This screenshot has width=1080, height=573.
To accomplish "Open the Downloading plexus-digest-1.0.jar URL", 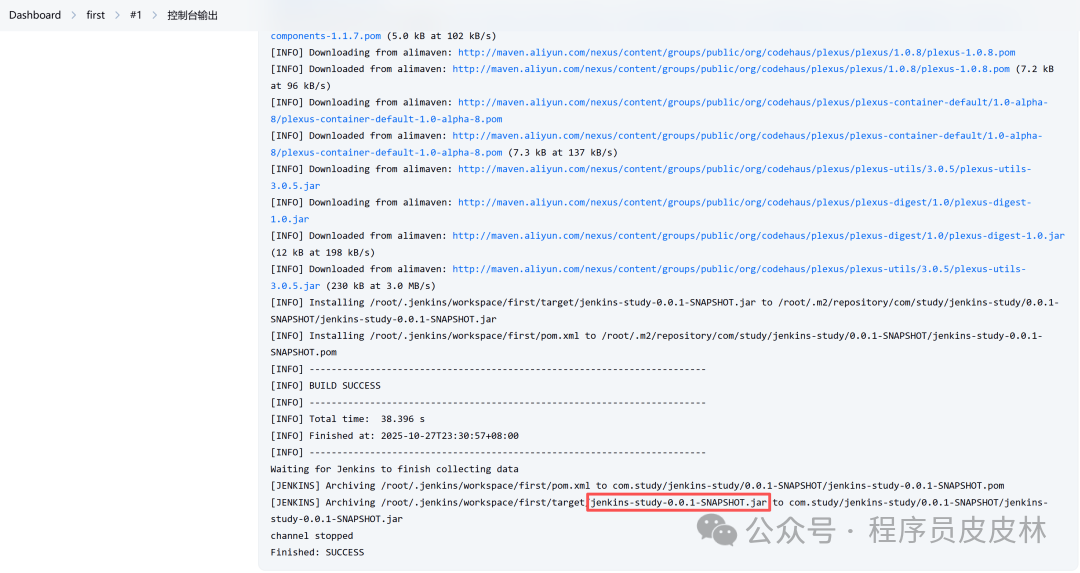I will click(x=651, y=210).
